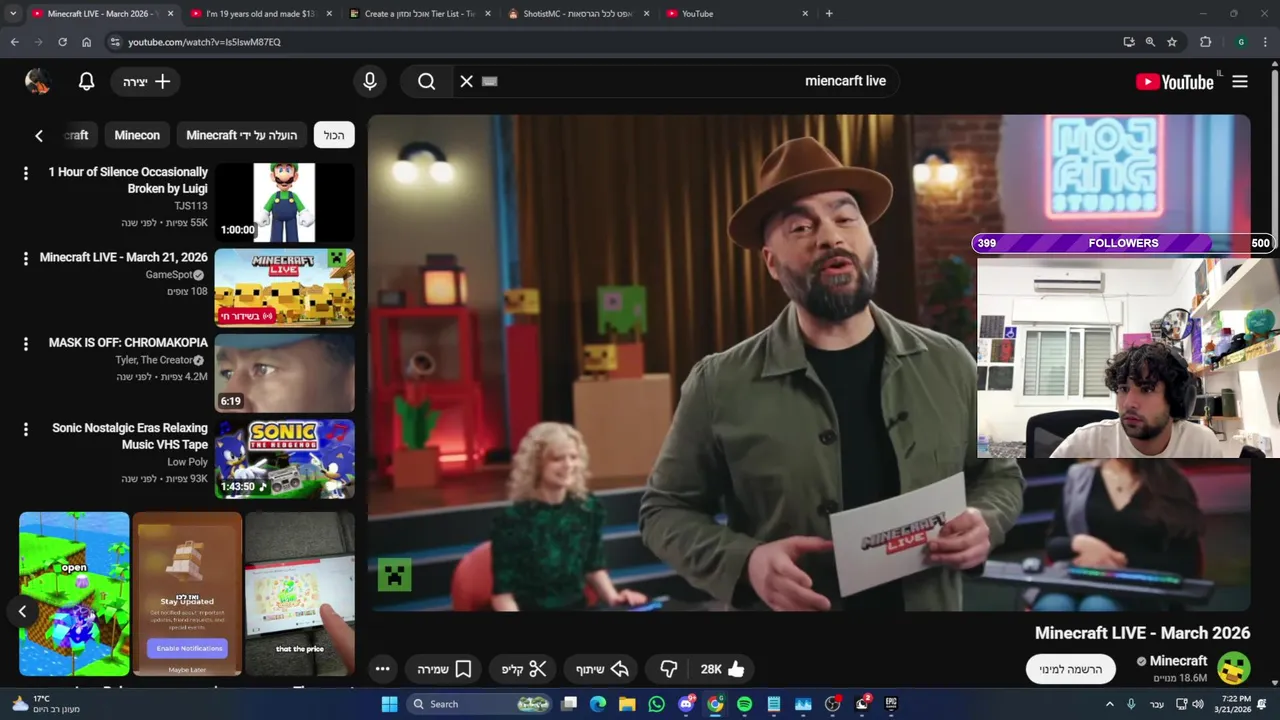Open WhatsApp from the taskbar
1280x720 pixels.
[656, 704]
